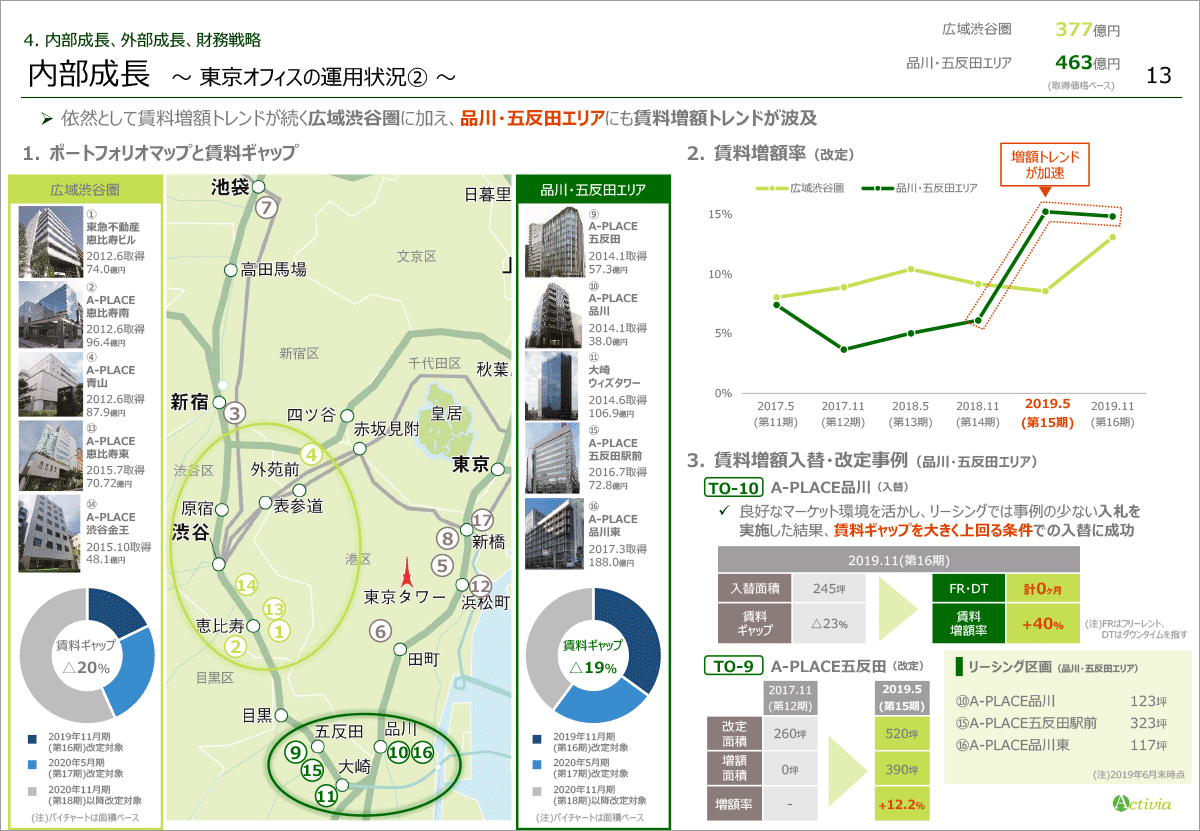Click the Tokyo Tower icon on the map
This screenshot has width=1200, height=831.
[406, 572]
